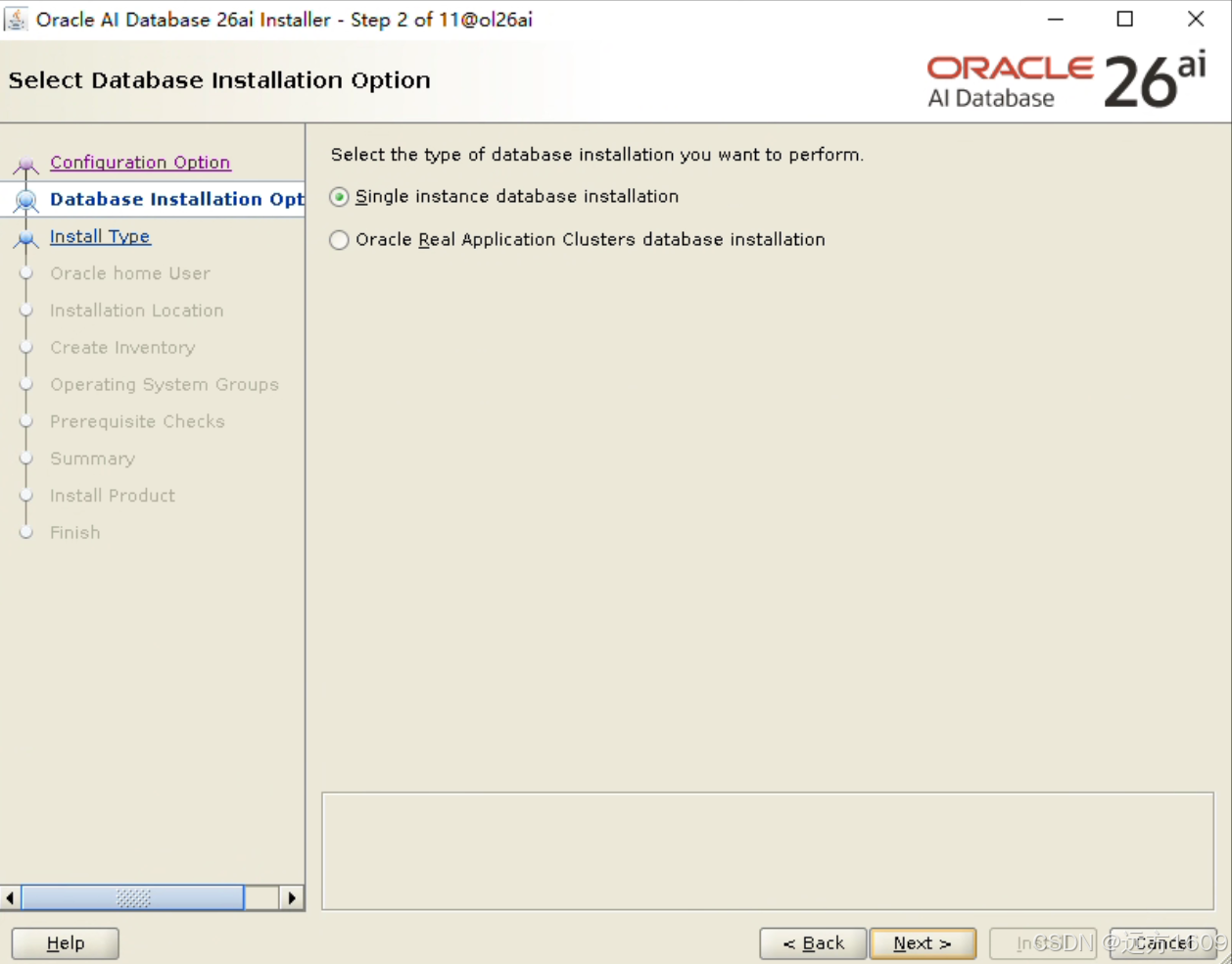Viewport: 1232px width, 964px height.
Task: Click the Installation Location step text
Action: [x=137, y=311]
